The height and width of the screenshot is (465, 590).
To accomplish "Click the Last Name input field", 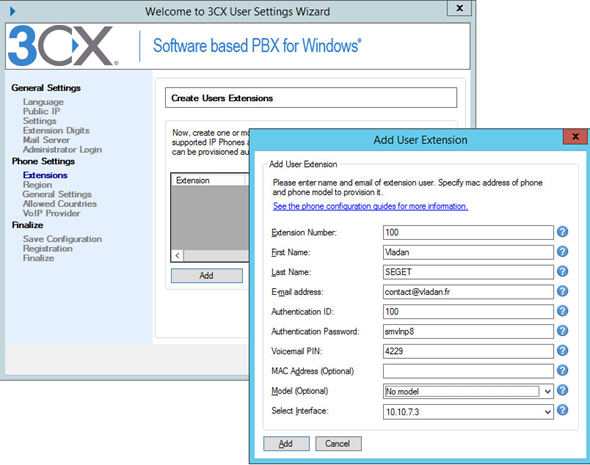I will pyautogui.click(x=468, y=272).
